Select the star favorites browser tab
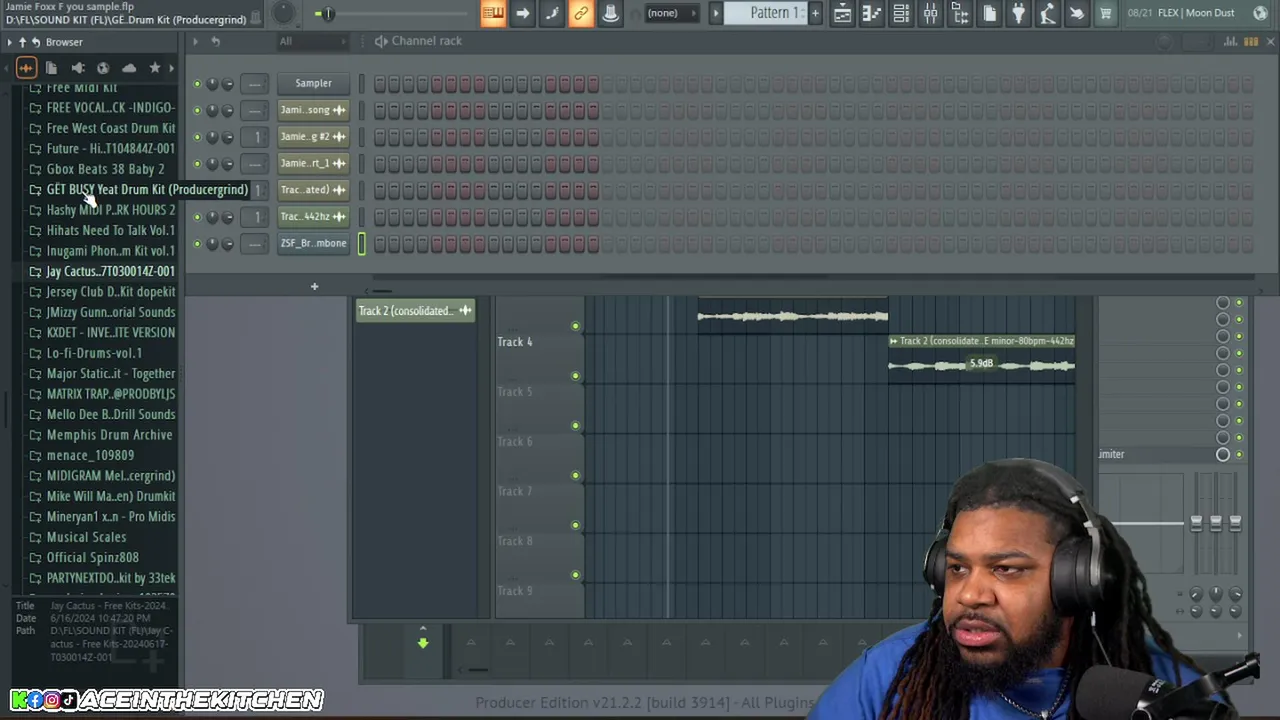Screen dimensions: 1280x720 click(x=155, y=68)
